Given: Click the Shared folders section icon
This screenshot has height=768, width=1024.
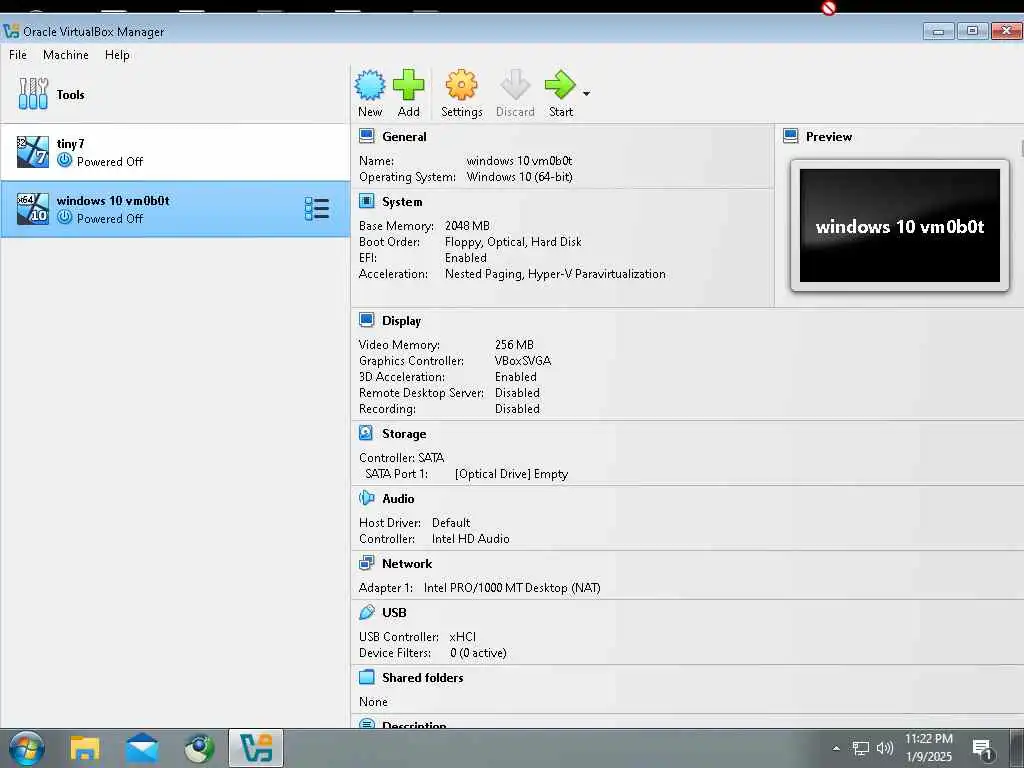Looking at the screenshot, I should tap(366, 677).
